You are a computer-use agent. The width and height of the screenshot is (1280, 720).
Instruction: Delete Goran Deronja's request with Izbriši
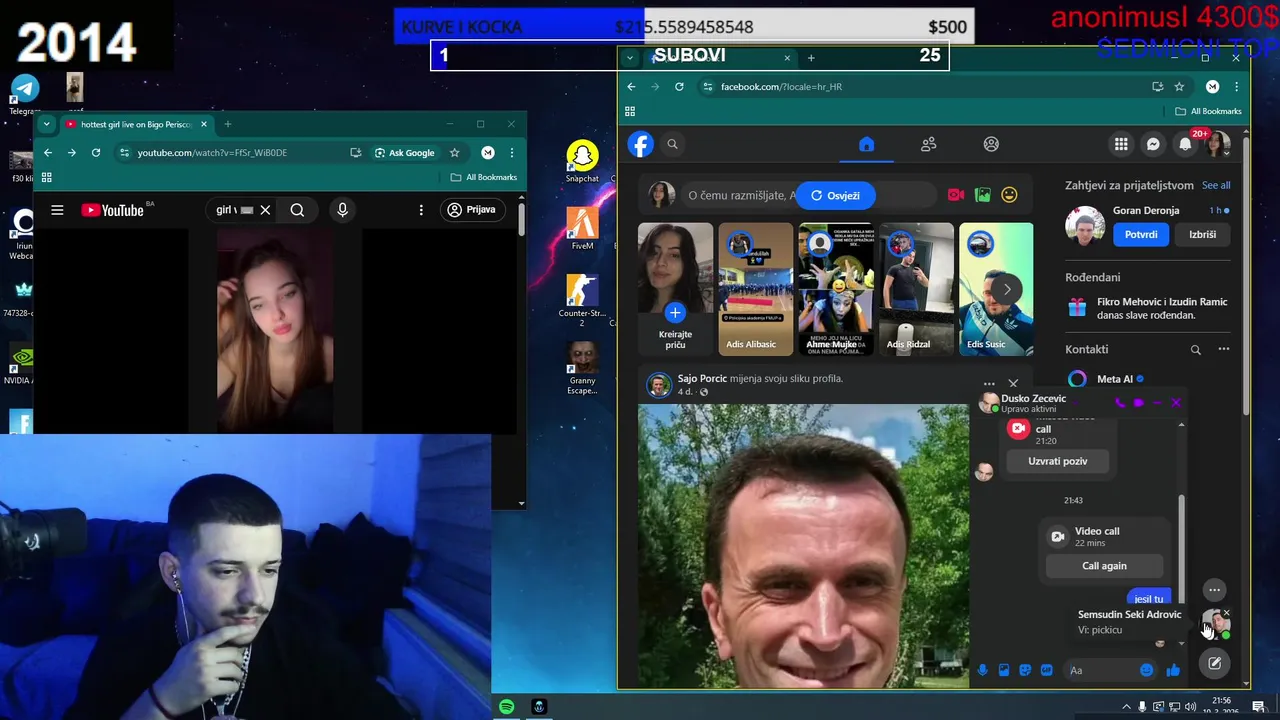point(1203,234)
